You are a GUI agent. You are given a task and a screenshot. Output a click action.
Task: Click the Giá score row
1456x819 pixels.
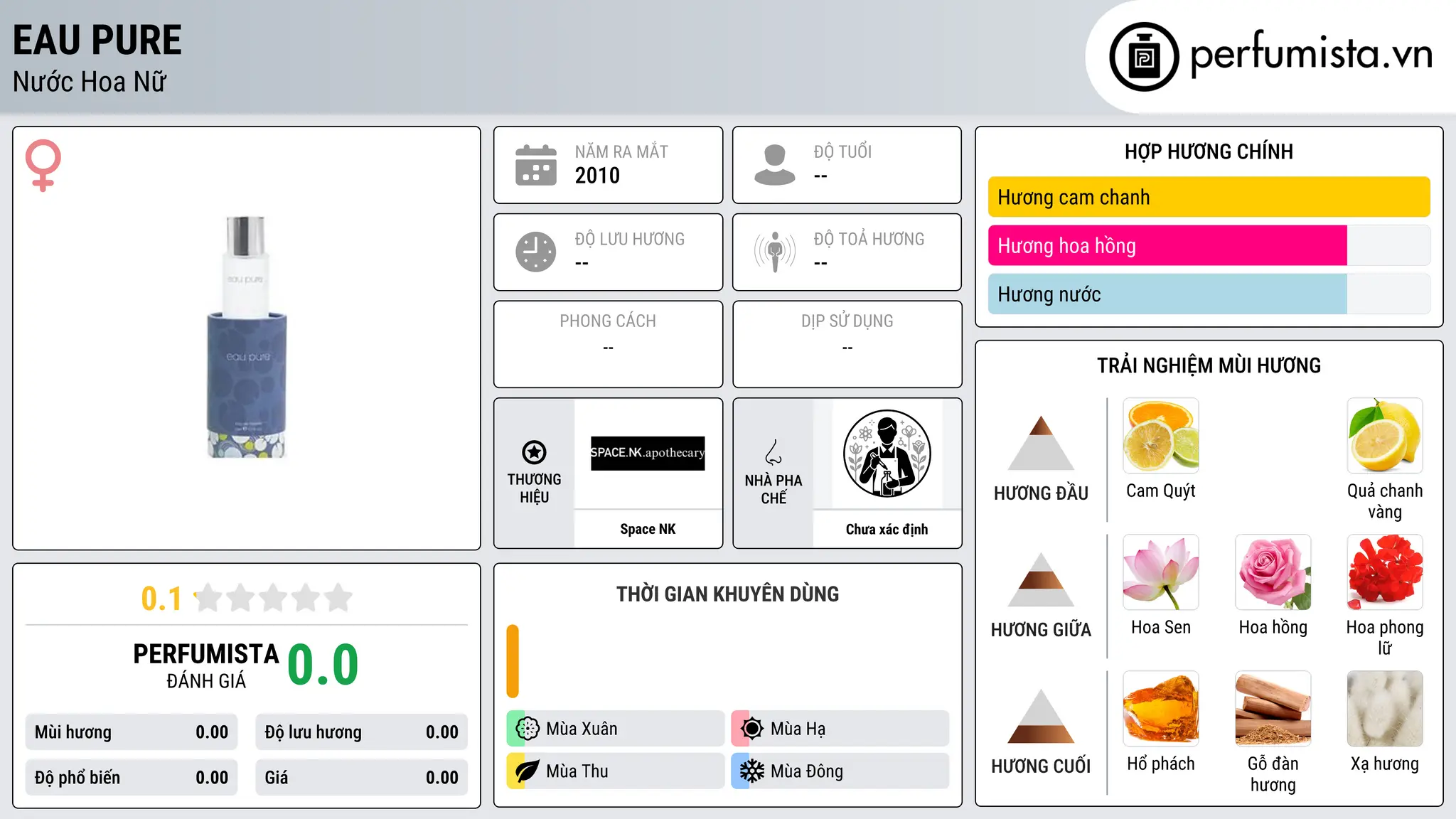point(362,778)
